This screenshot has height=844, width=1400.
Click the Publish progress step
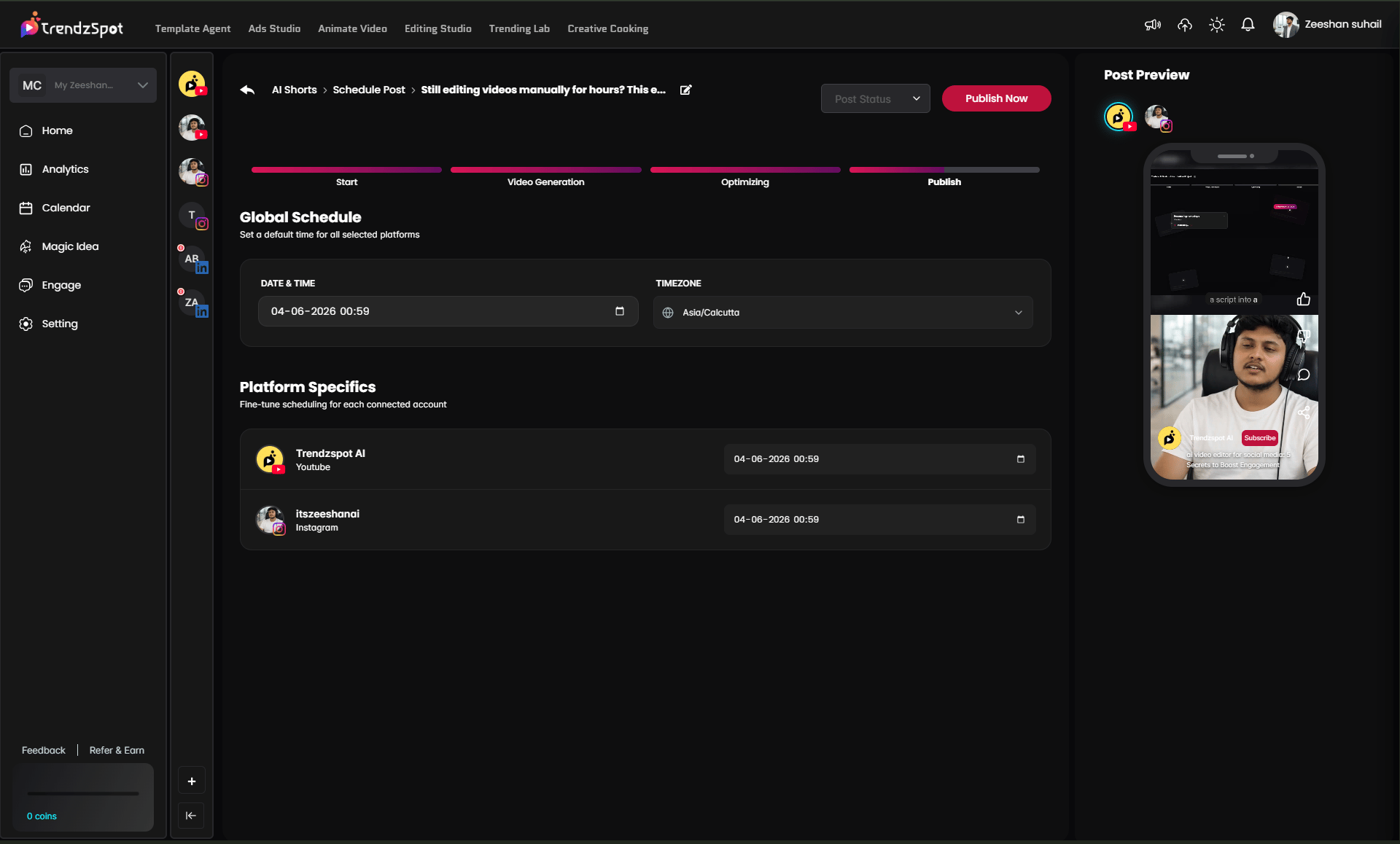944,176
